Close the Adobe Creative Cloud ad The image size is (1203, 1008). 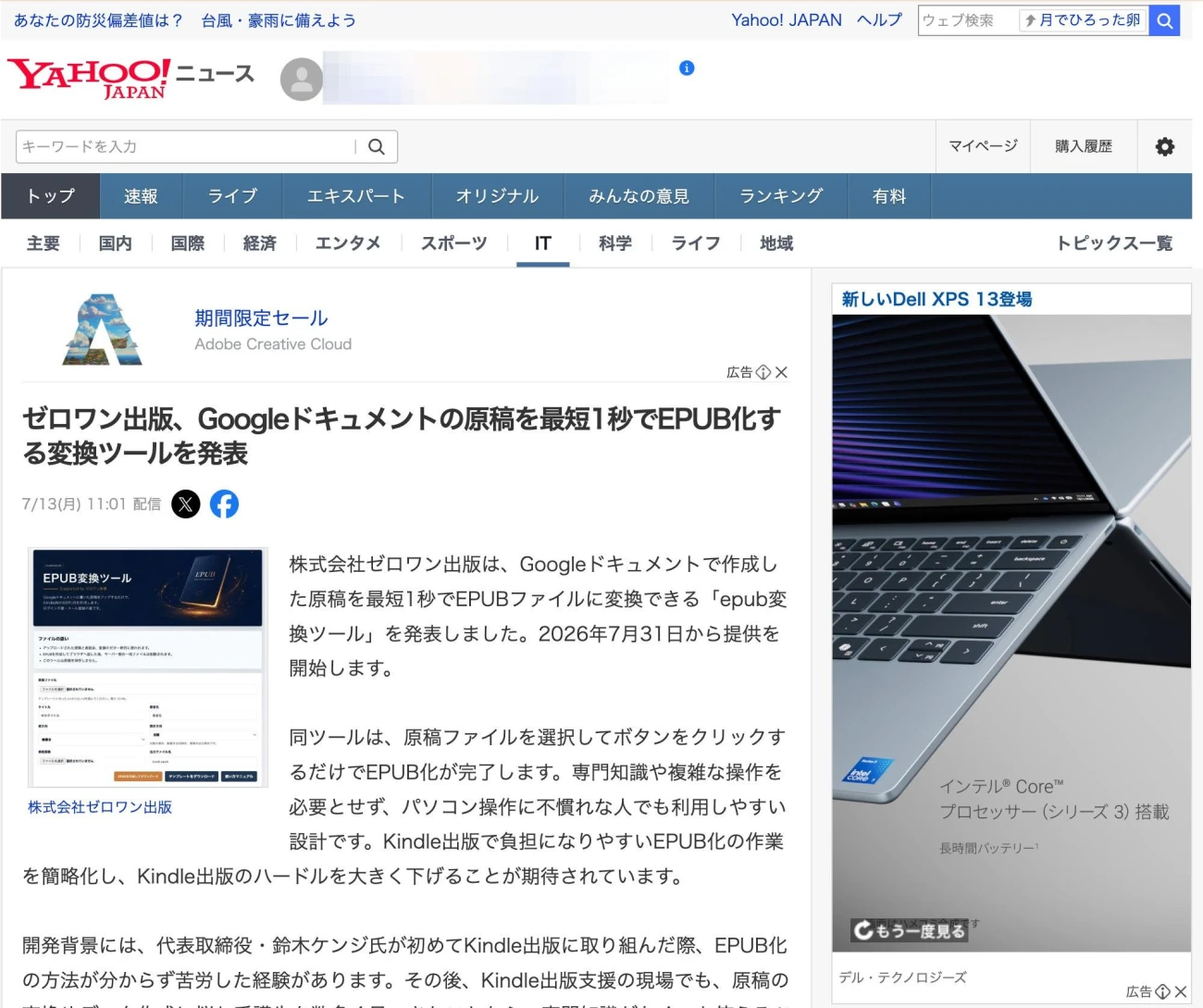point(782,372)
